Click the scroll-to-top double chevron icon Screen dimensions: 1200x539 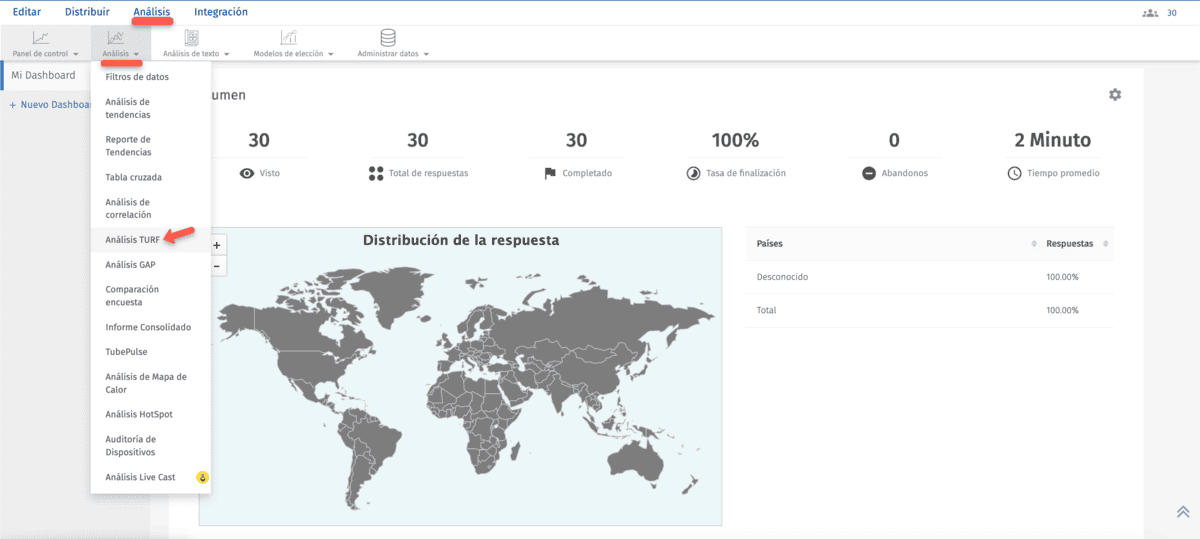click(x=1182, y=512)
